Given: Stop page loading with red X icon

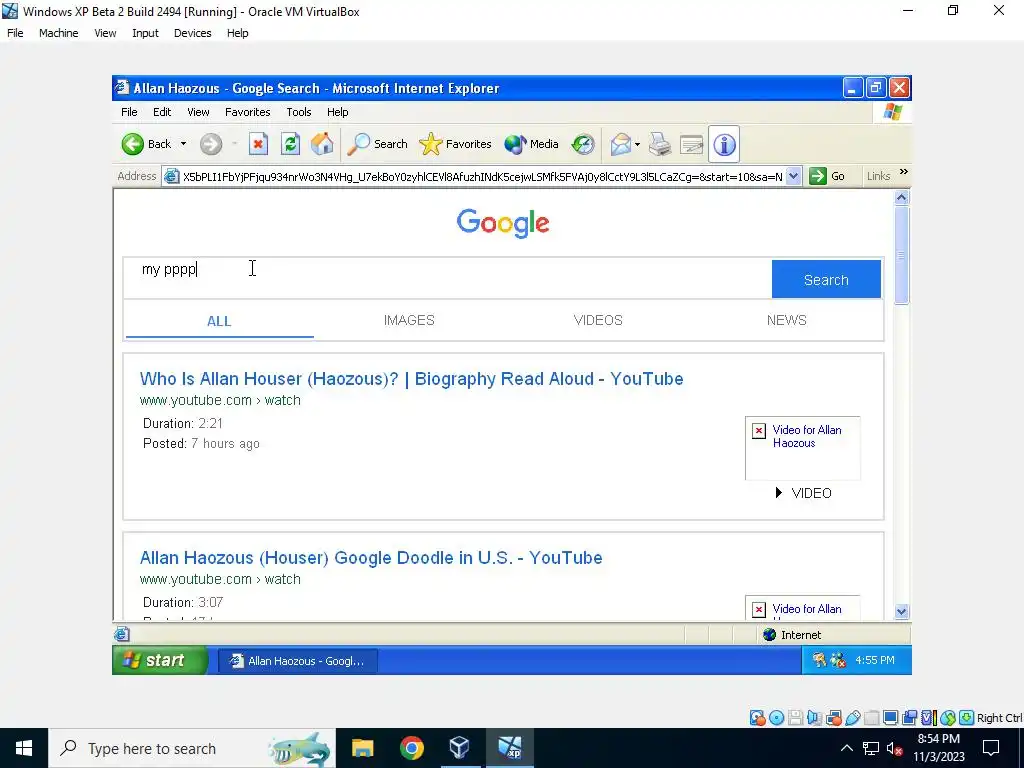Looking at the screenshot, I should 258,144.
